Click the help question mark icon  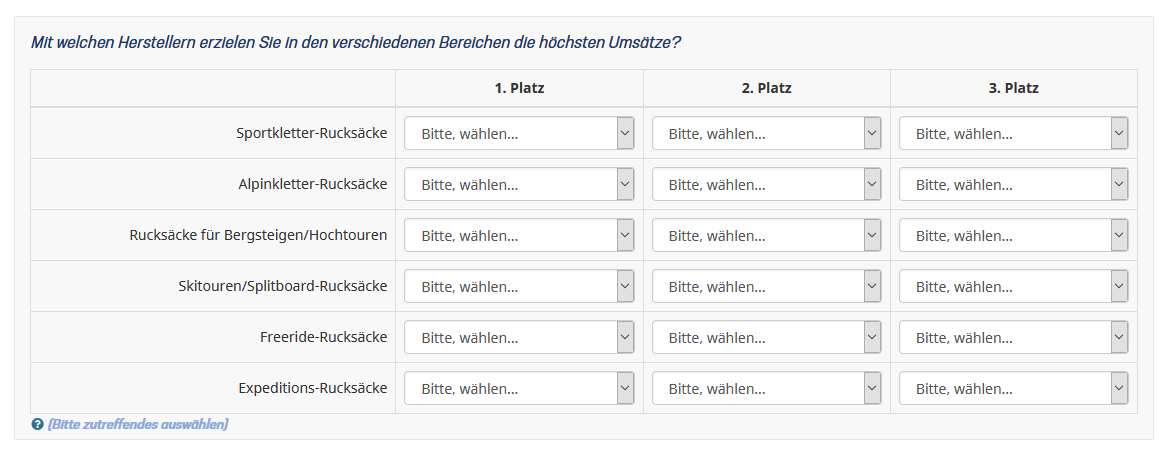tap(38, 425)
